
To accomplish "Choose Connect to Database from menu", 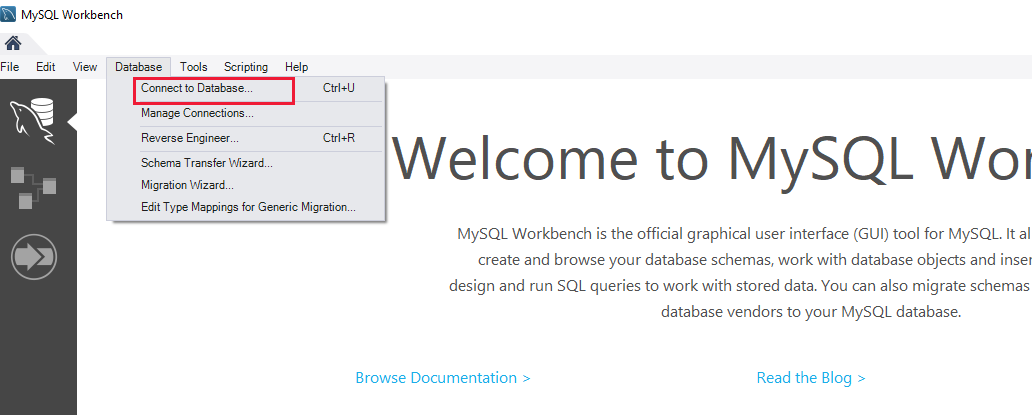I will (246, 88).
